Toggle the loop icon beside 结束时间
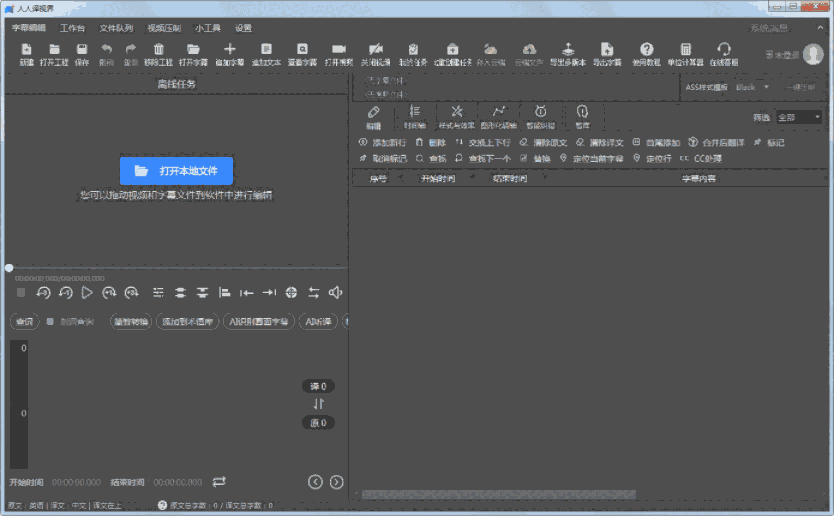The width and height of the screenshot is (834, 516). tap(219, 482)
